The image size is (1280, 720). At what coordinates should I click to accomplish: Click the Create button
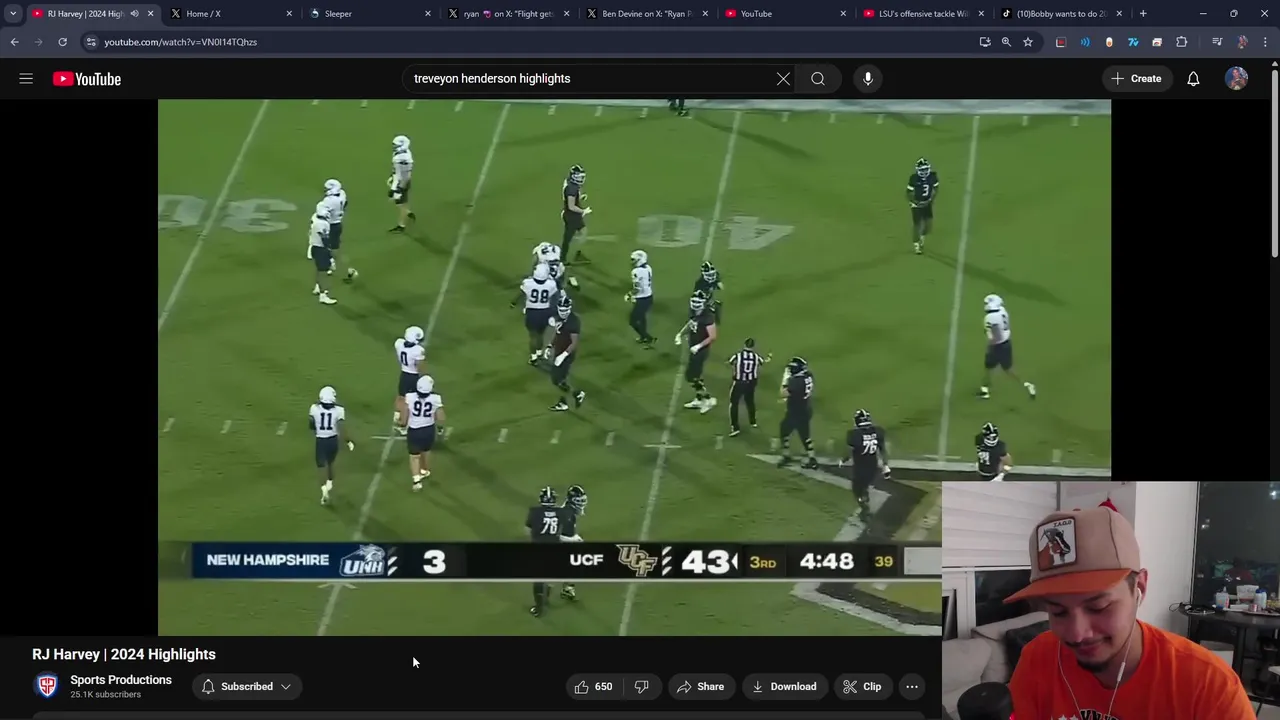point(1136,78)
